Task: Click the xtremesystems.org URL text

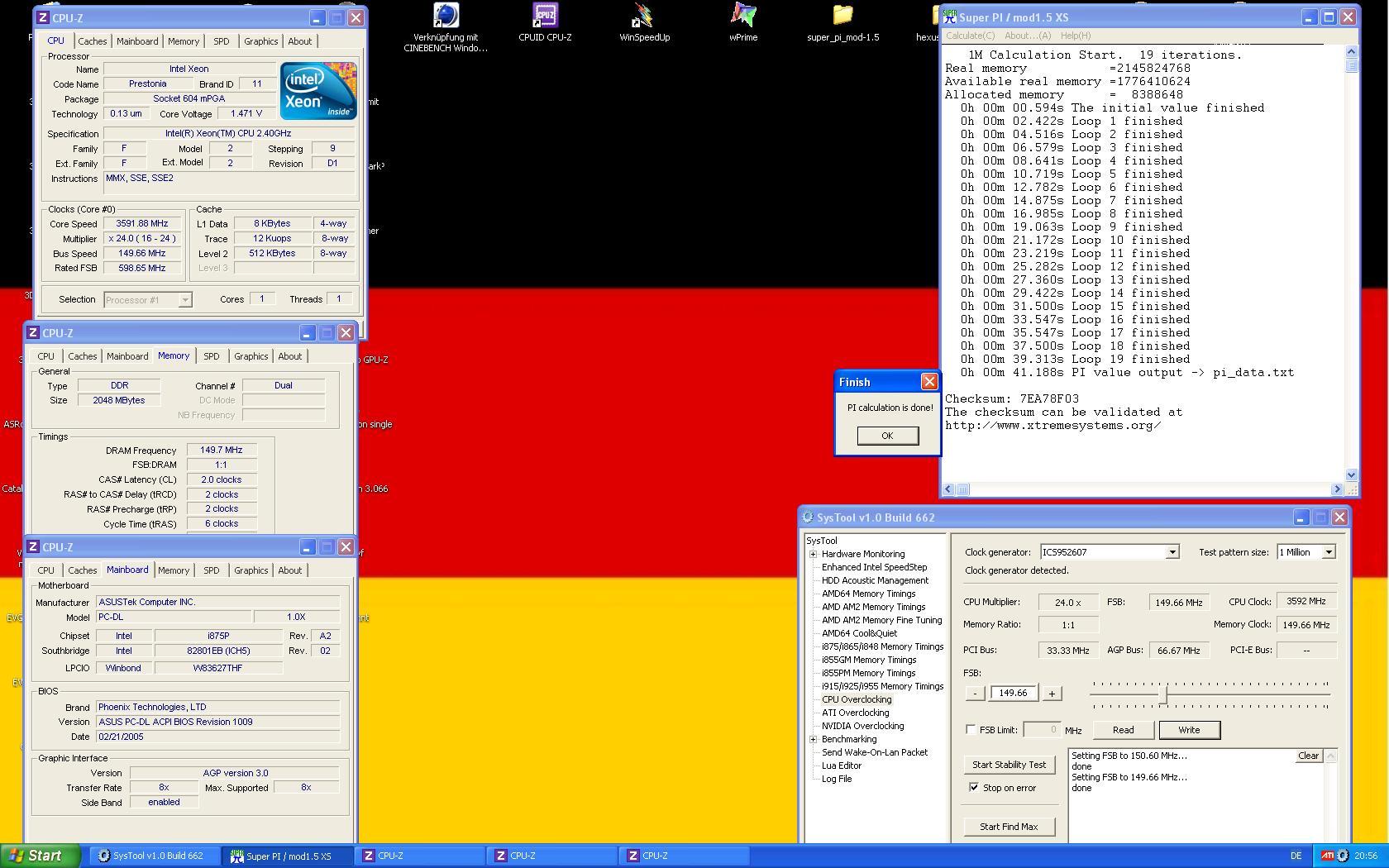Action: click(1052, 425)
